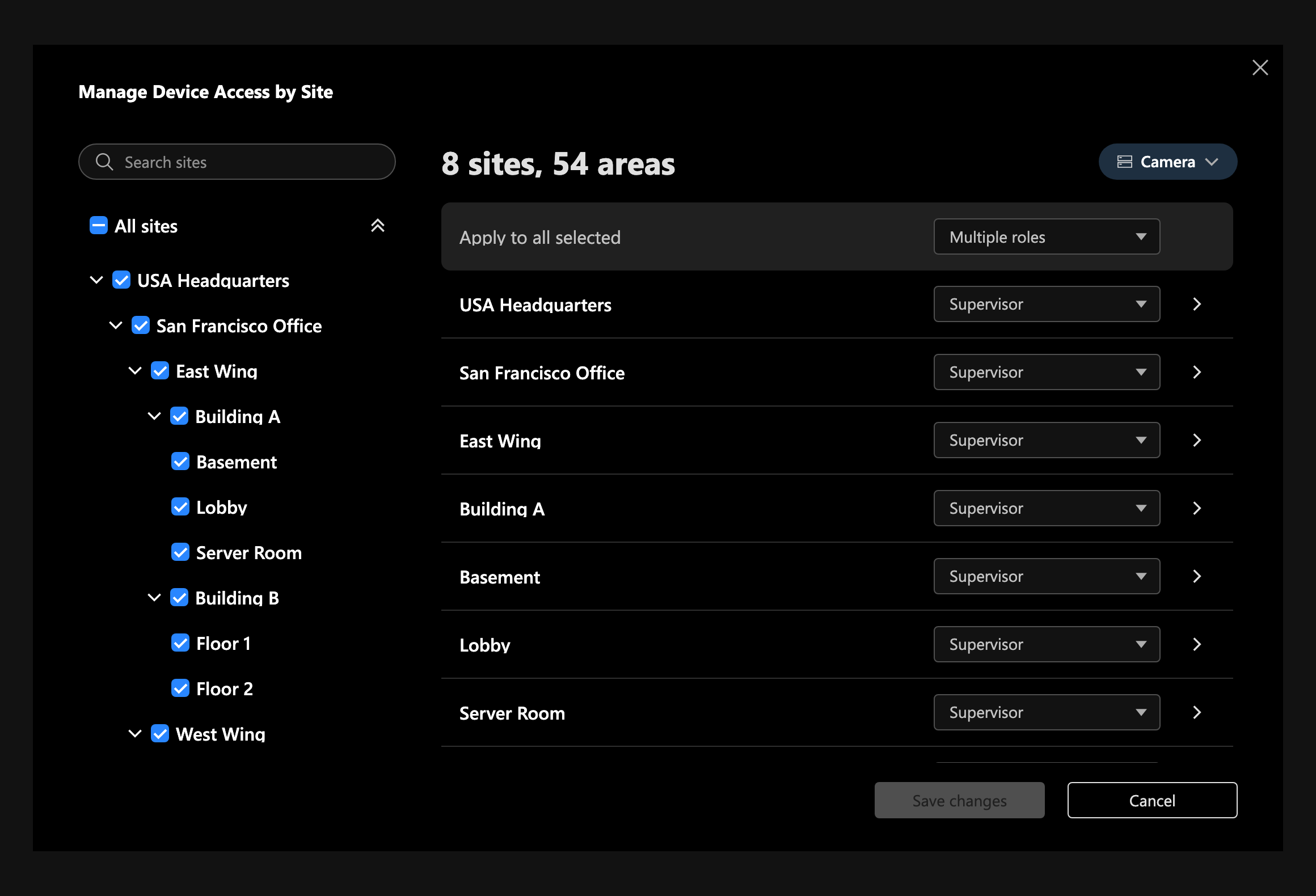The height and width of the screenshot is (896, 1316).
Task: Open Lobby row details arrow
Action: pyautogui.click(x=1197, y=645)
